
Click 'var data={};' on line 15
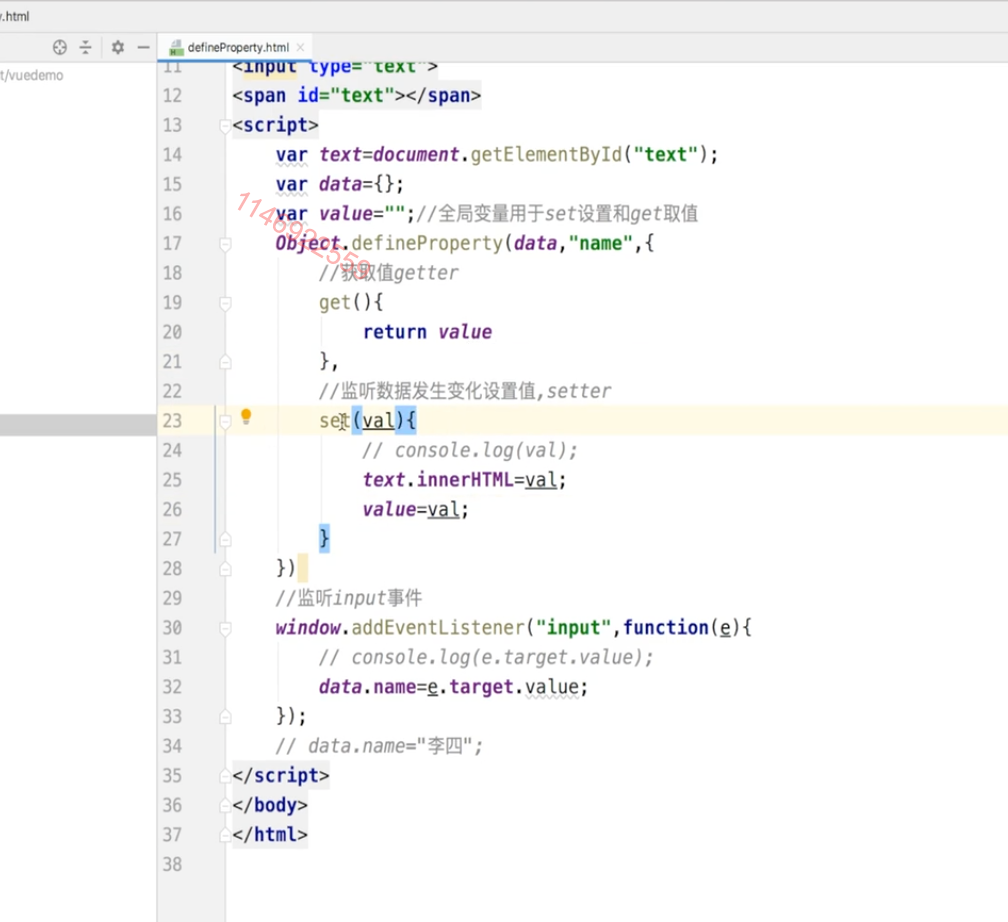[340, 185]
